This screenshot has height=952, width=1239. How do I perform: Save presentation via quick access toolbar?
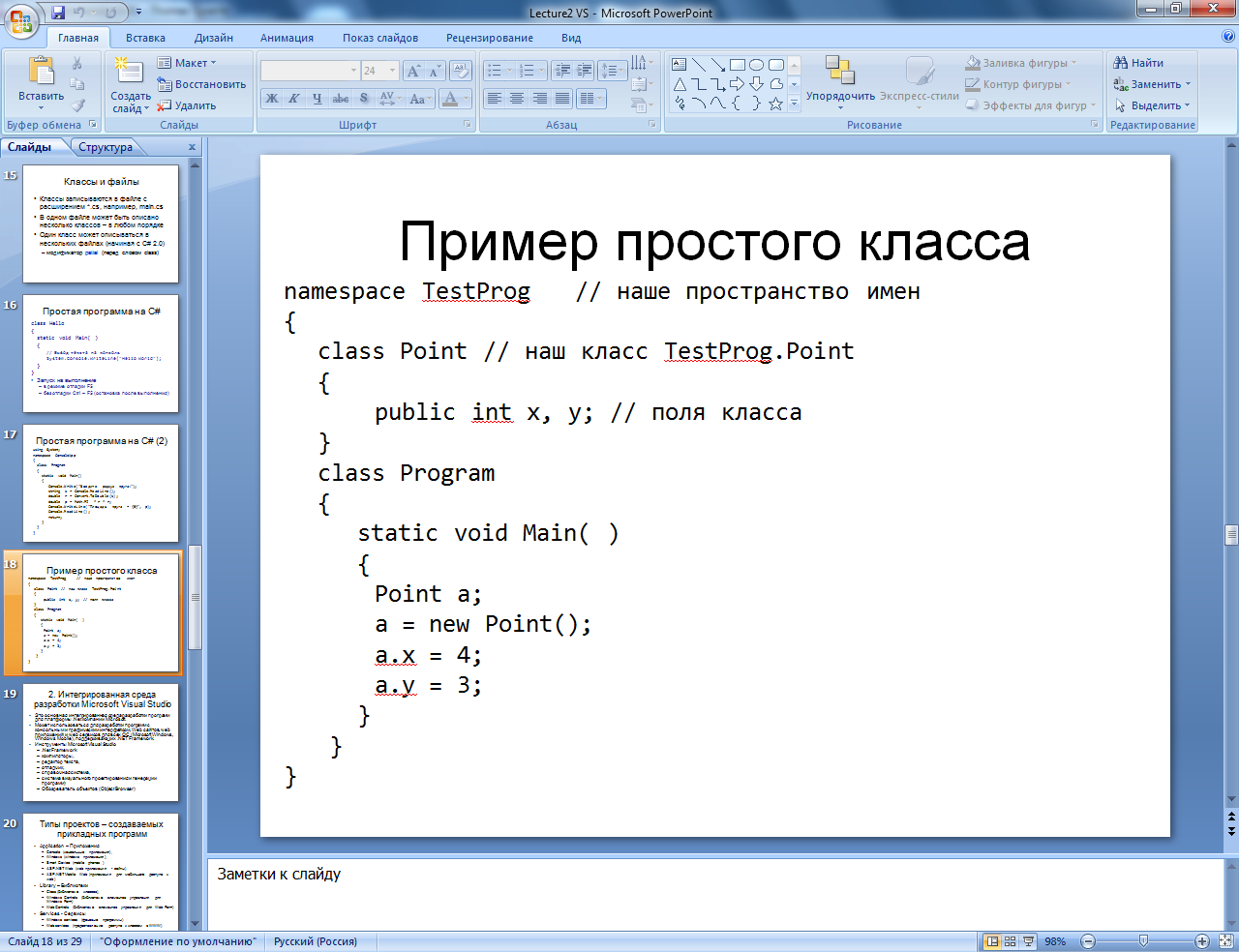click(x=58, y=13)
